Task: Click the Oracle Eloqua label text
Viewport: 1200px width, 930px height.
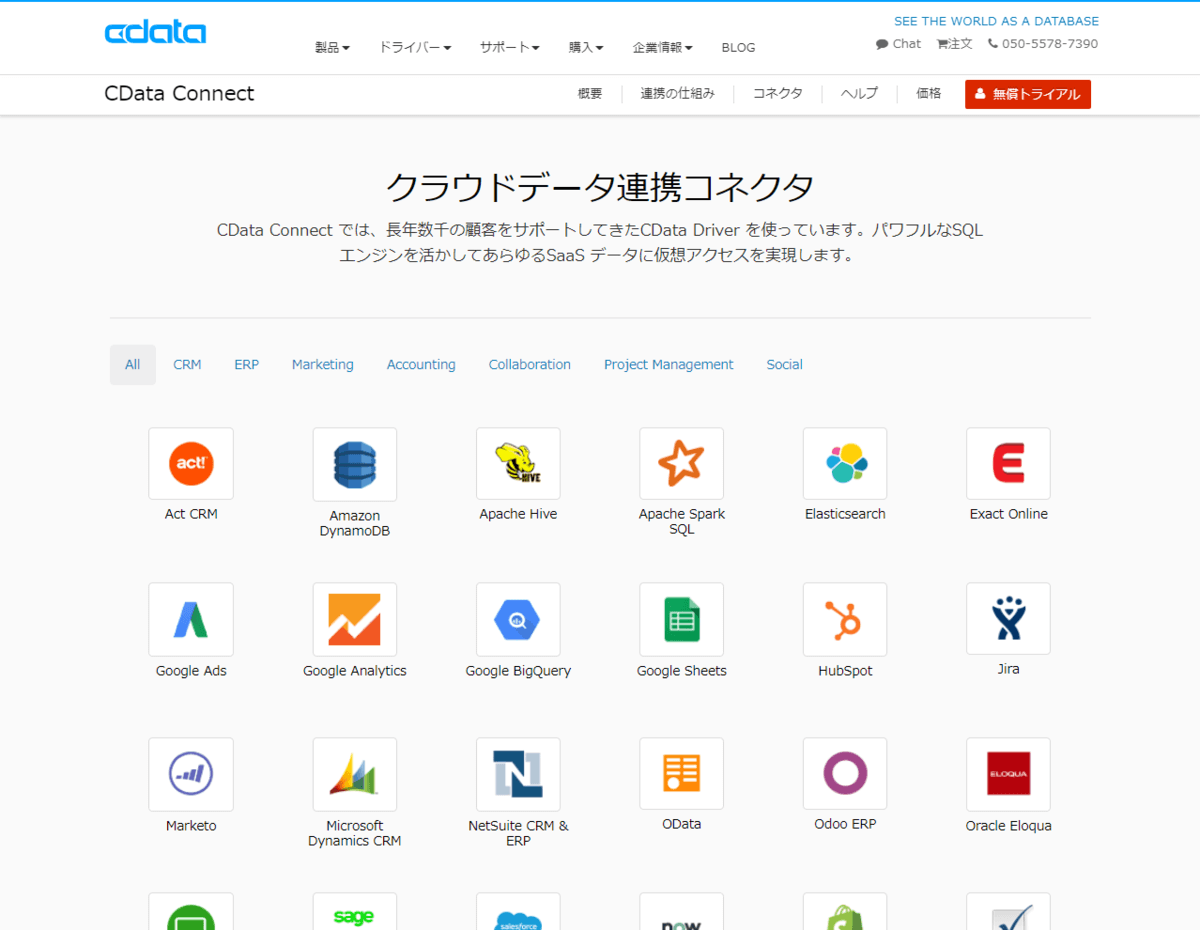Action: pyautogui.click(x=1008, y=826)
